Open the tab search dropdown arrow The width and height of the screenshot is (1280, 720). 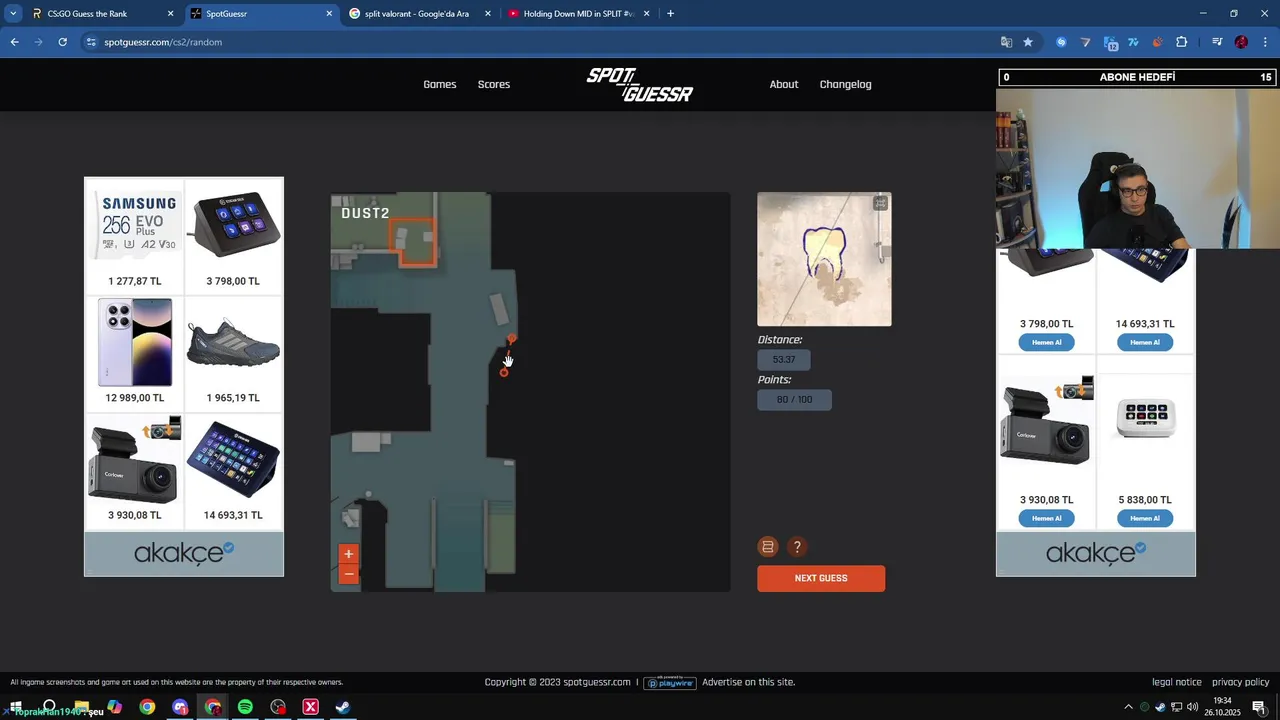click(x=13, y=14)
